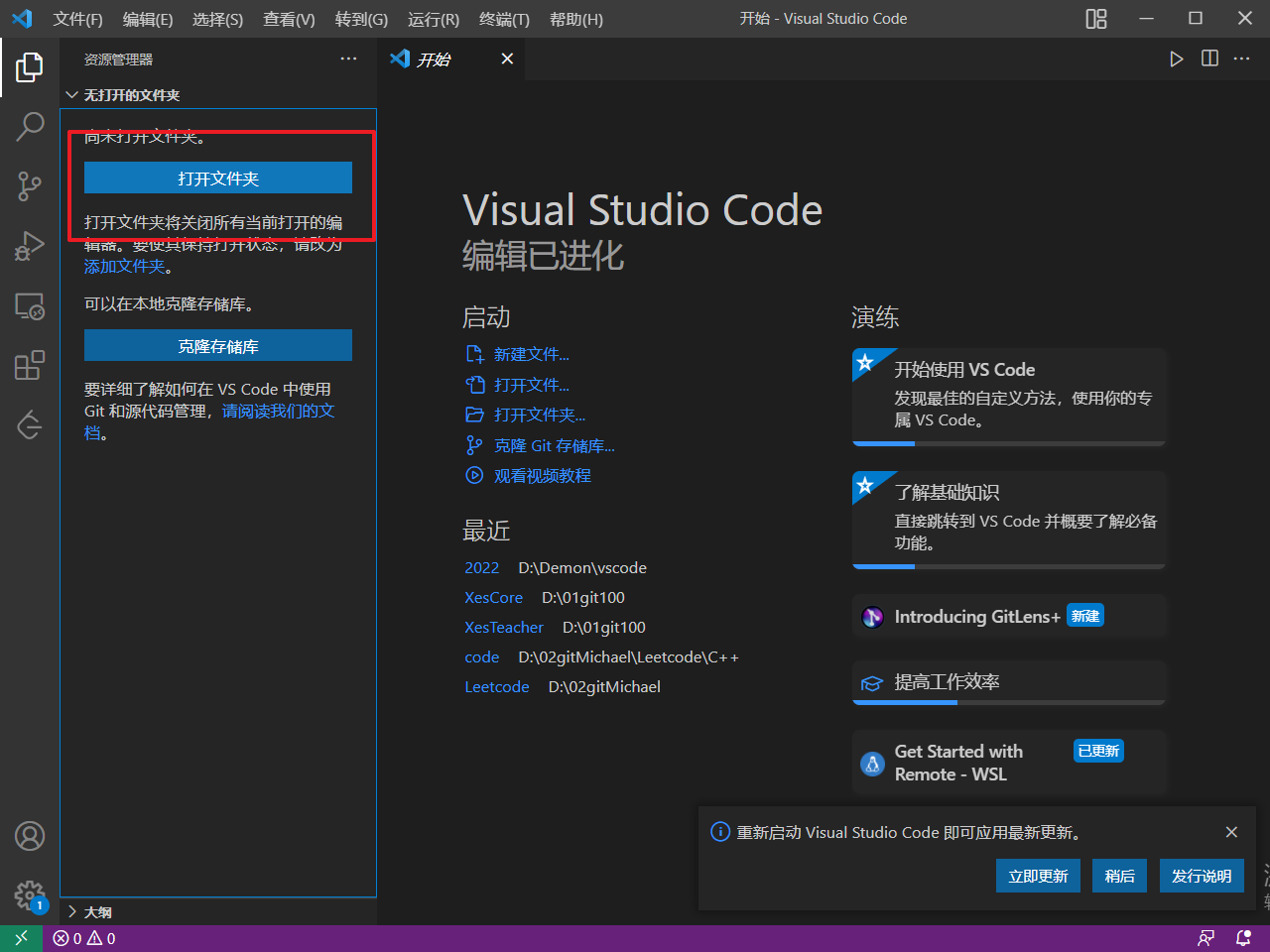Open the Run and Debug view icon

tap(30, 245)
